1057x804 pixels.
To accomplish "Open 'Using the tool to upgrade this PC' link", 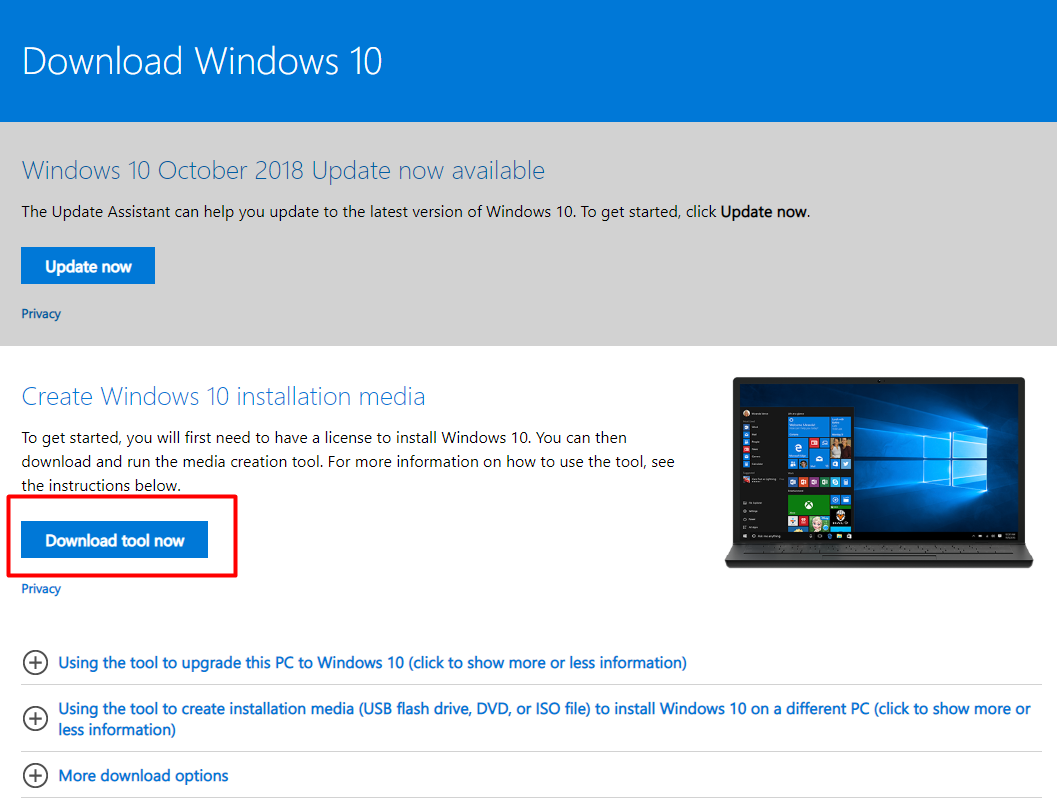I will 372,662.
